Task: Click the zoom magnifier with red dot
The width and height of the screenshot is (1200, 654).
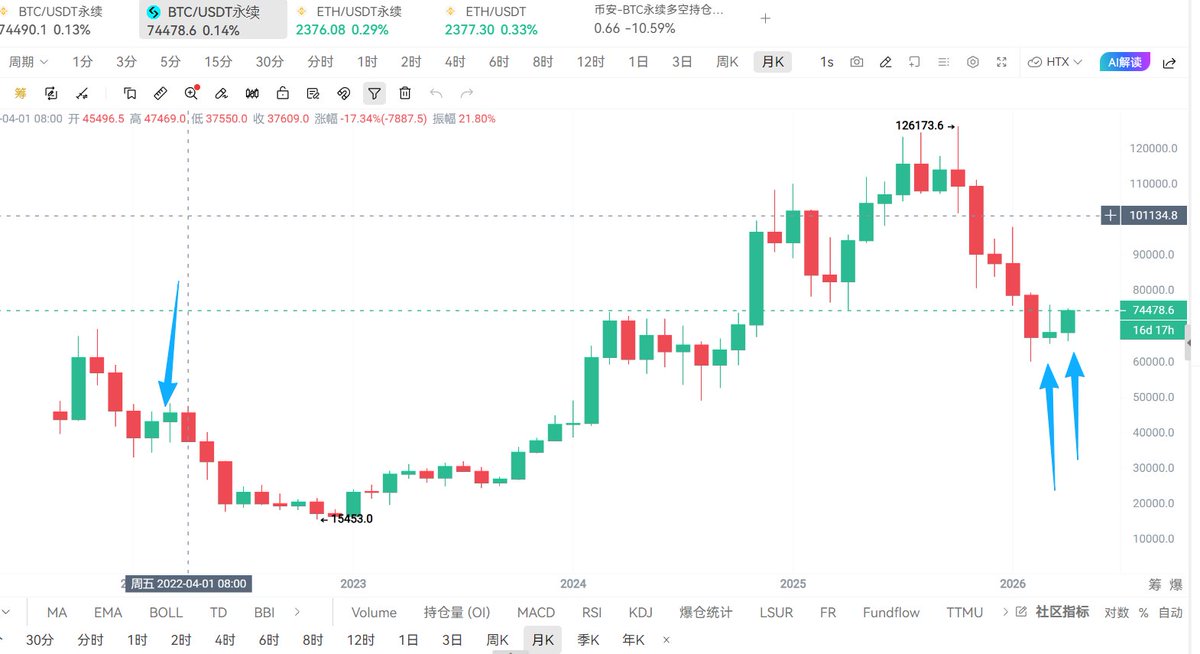Action: [x=191, y=93]
